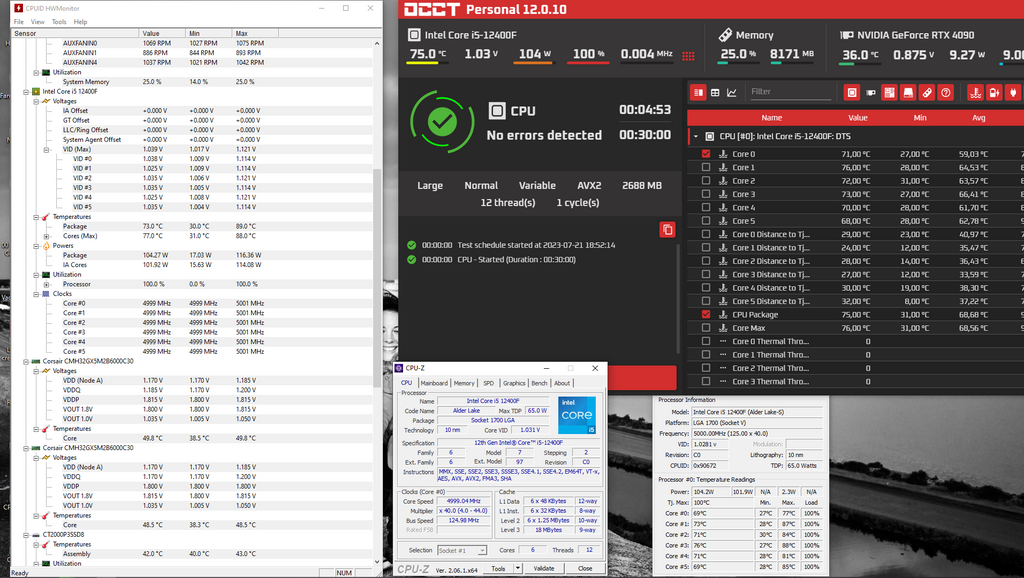
Task: Switch to the SPD tab in CPU-Z
Action: click(488, 383)
